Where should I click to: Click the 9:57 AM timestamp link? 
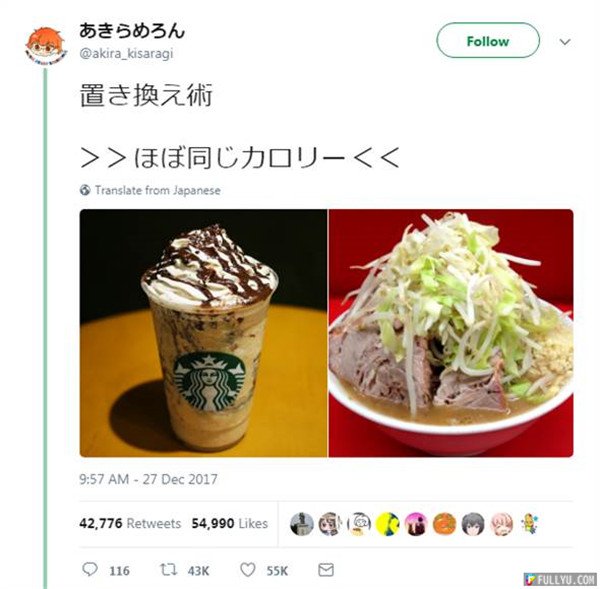coord(148,479)
